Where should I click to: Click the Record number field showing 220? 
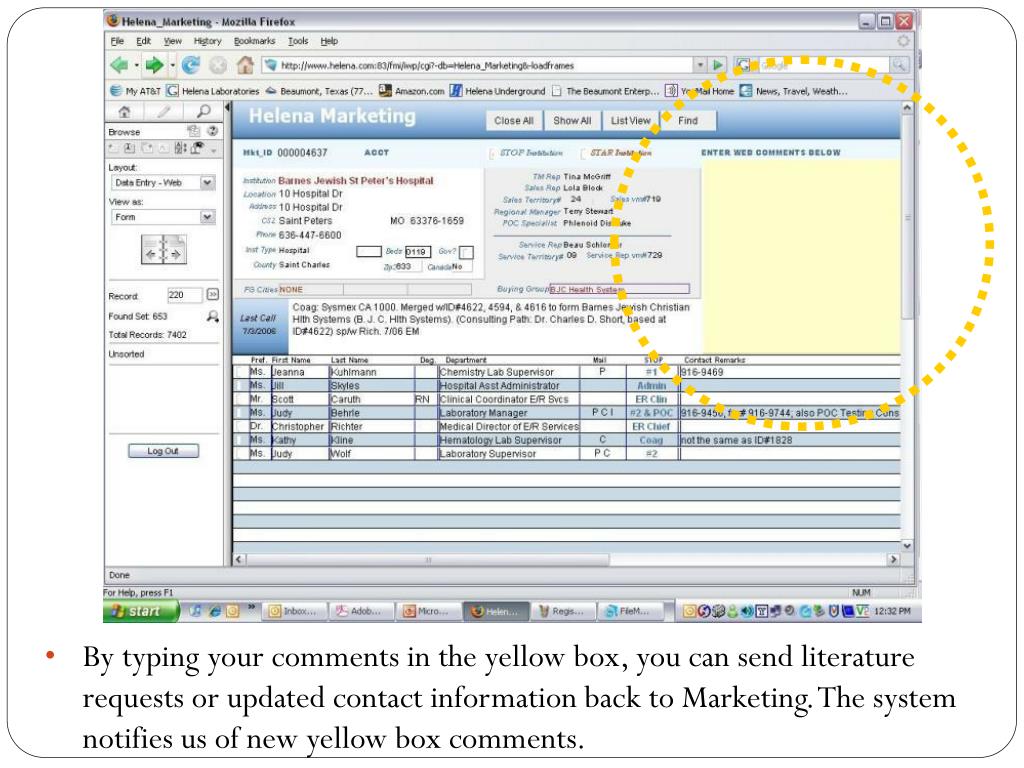[x=185, y=295]
